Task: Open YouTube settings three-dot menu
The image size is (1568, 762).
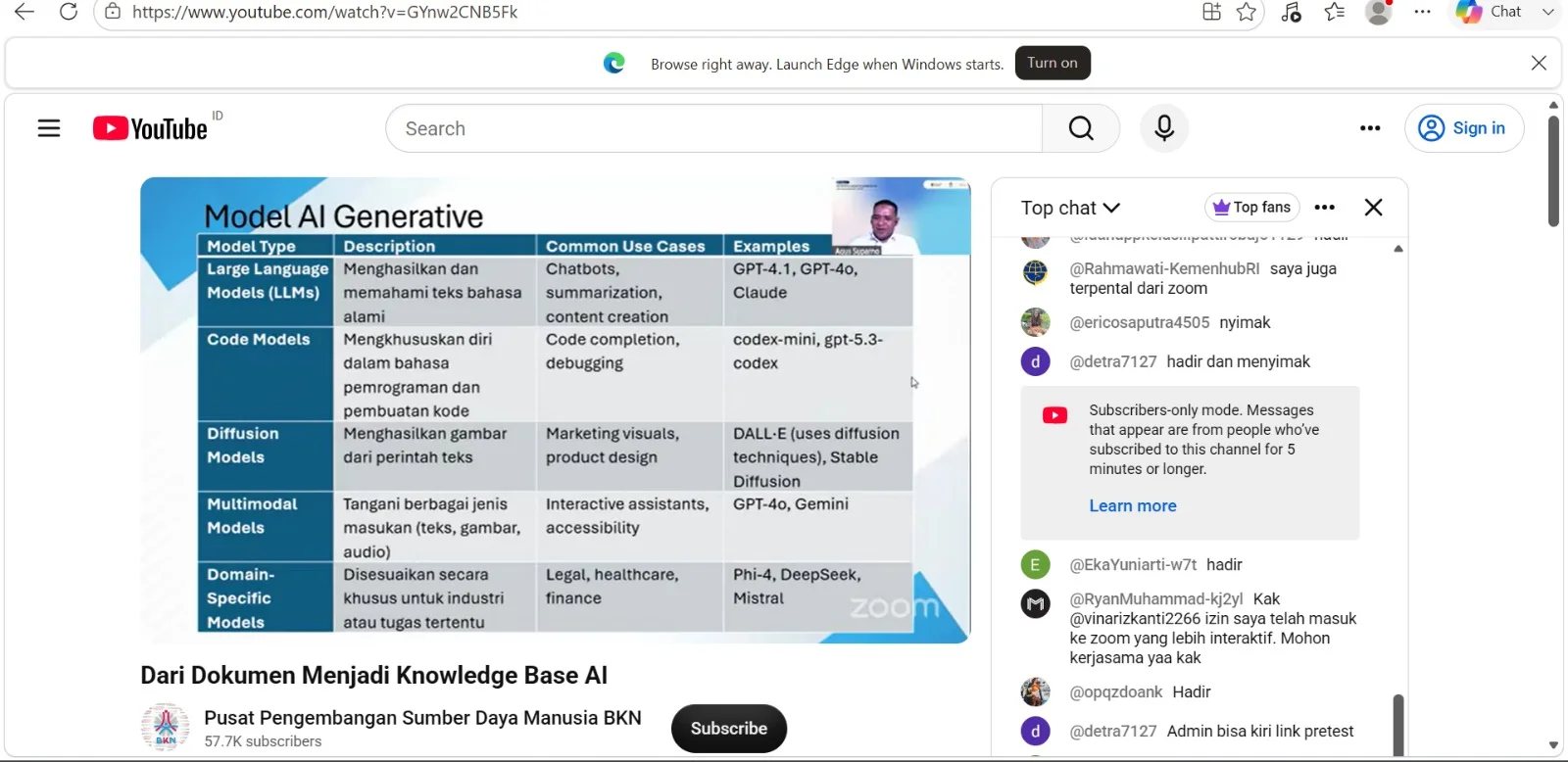Action: [1370, 128]
